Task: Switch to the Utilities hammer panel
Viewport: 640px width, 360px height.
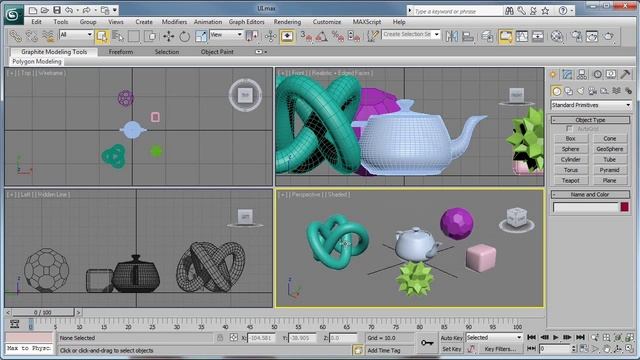Action: click(x=625, y=74)
